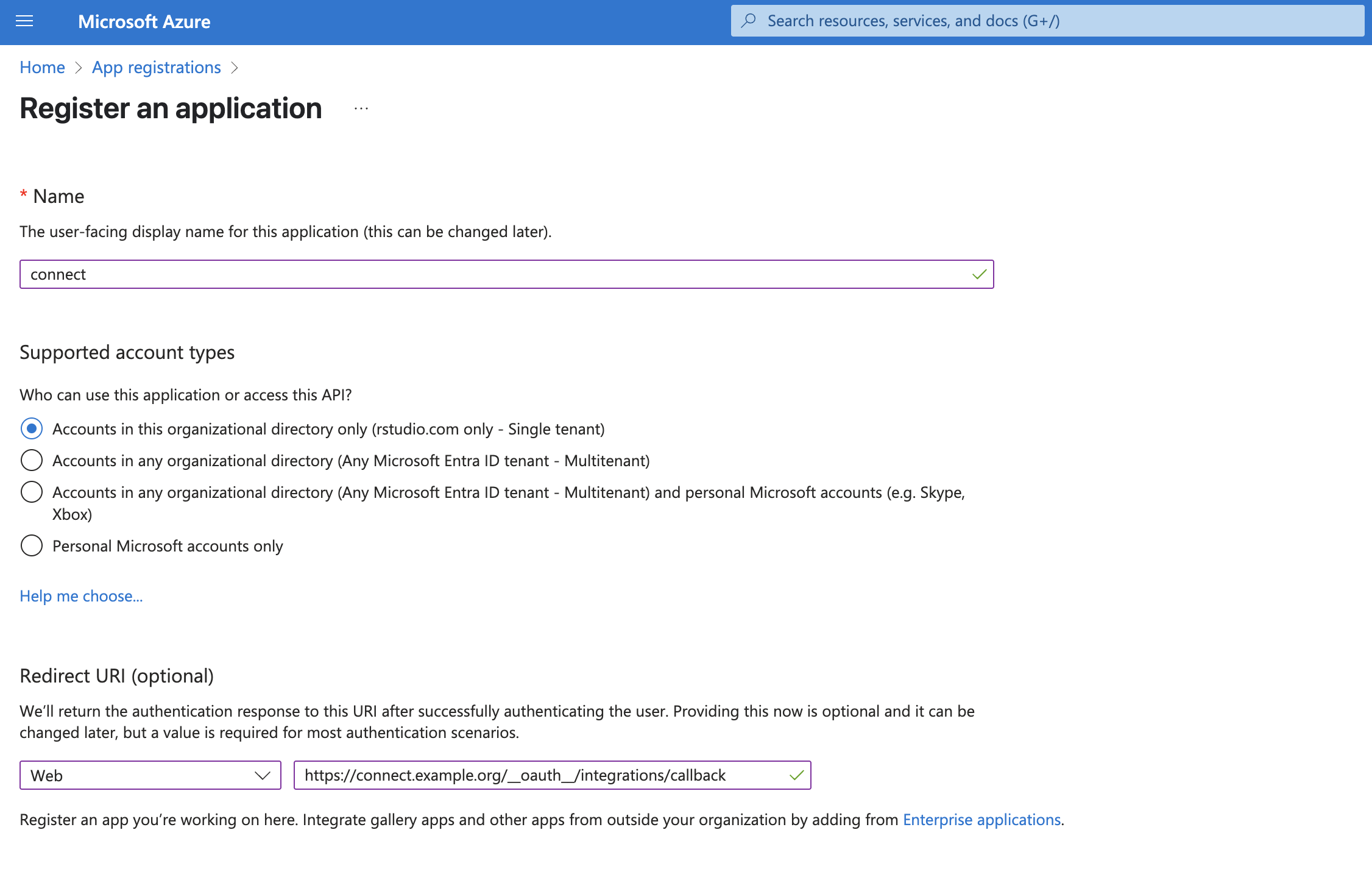
Task: Click the Redirect URI (optional) heading
Action: (116, 676)
